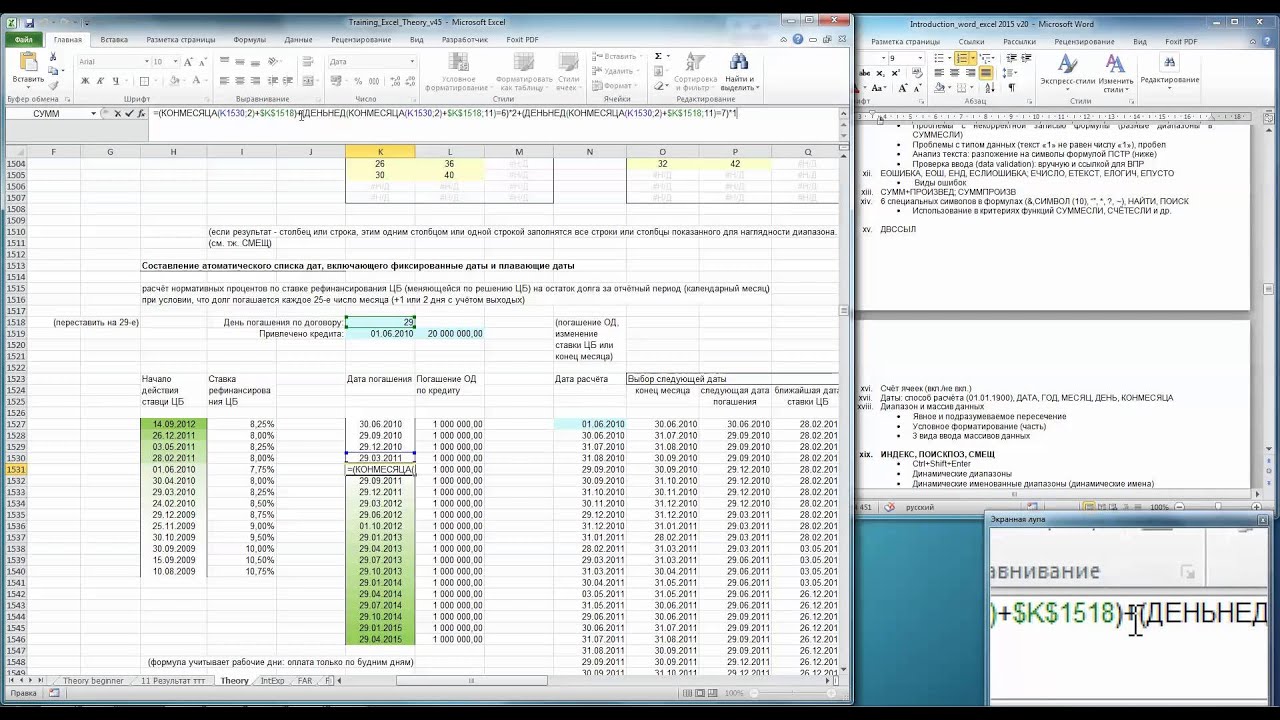The height and width of the screenshot is (720, 1280).
Task: Open the Файл tab in Excel
Action: pos(24,40)
